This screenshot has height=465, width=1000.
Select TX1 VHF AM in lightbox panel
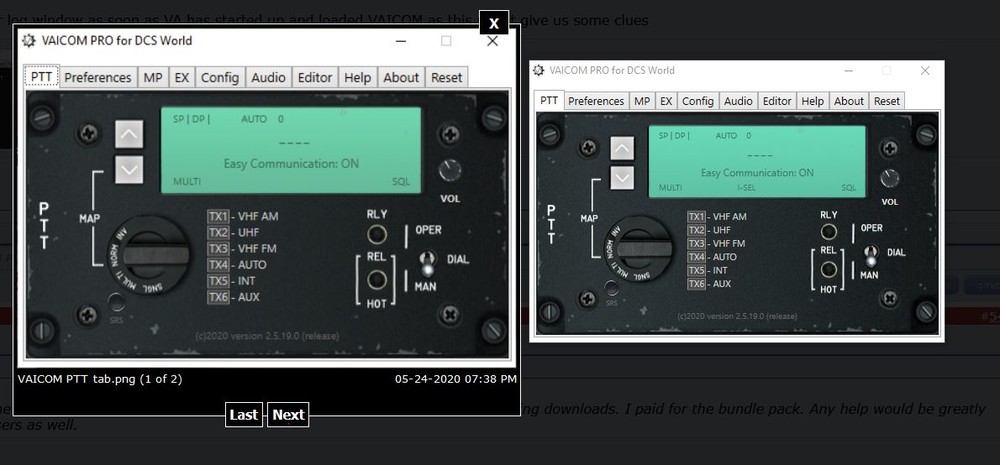click(x=243, y=216)
